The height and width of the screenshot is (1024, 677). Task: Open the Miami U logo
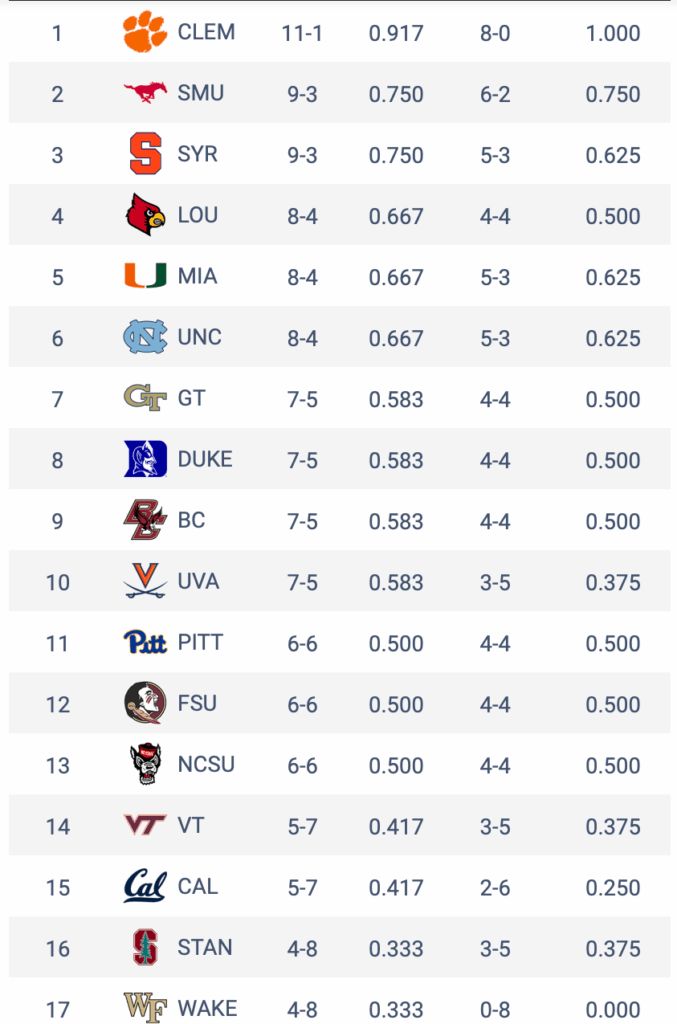point(145,276)
